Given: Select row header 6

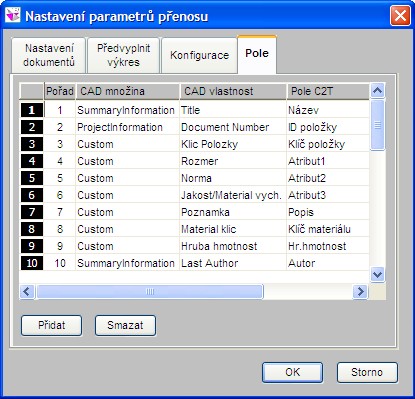Looking at the screenshot, I should [x=32, y=195].
